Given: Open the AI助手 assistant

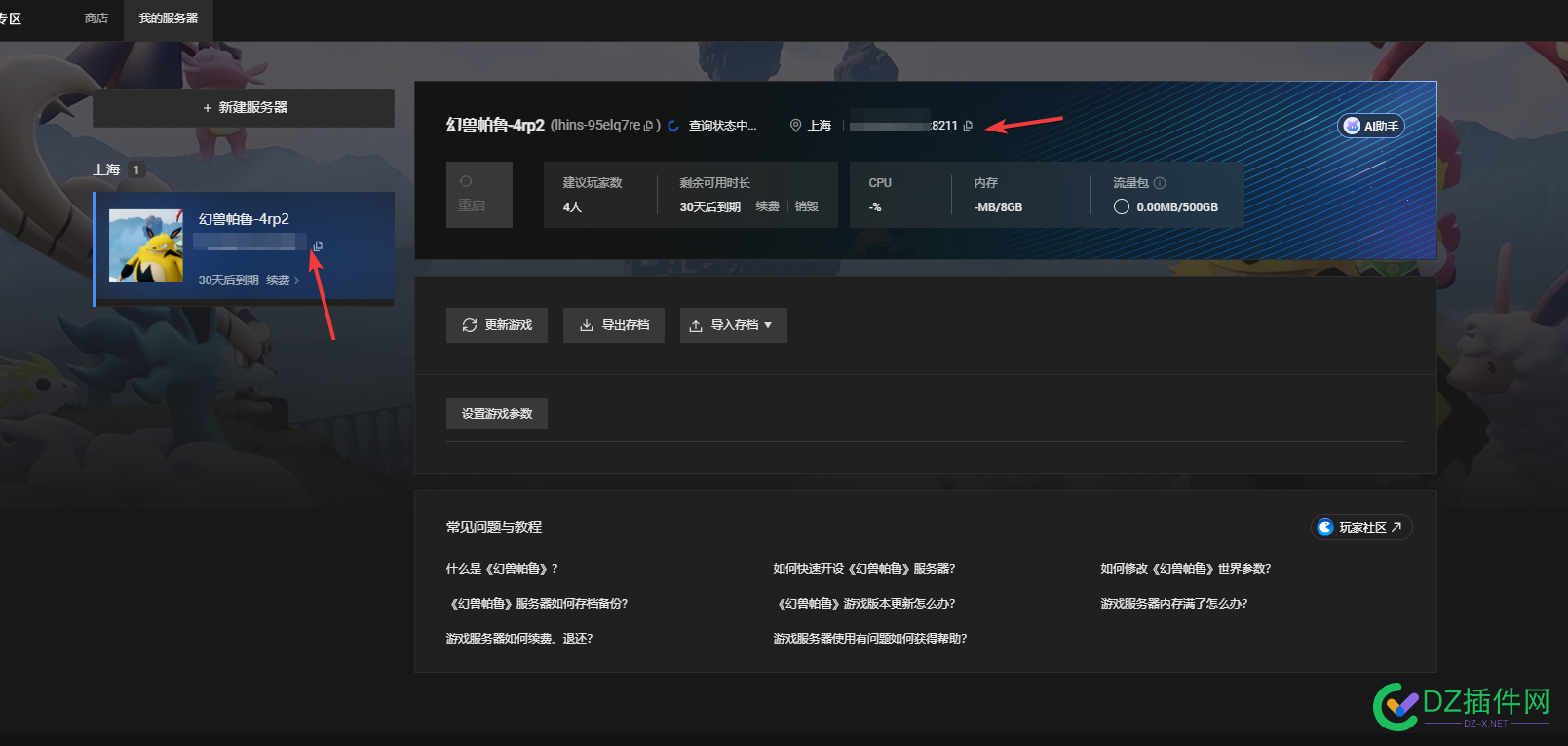Looking at the screenshot, I should (x=1371, y=126).
